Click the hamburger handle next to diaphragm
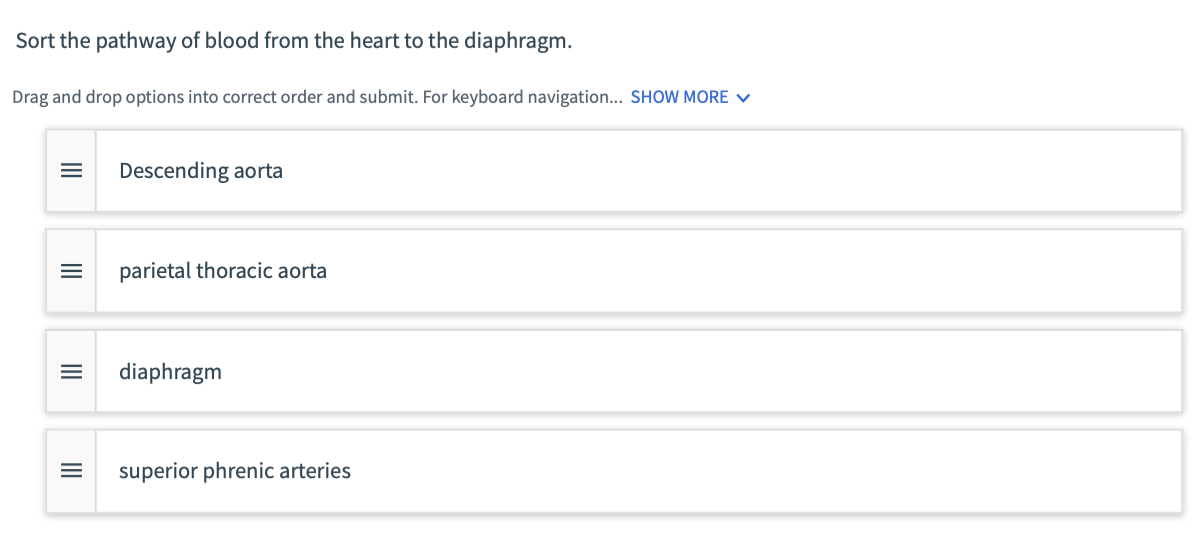Viewport: 1195px width, 533px height. 70,372
